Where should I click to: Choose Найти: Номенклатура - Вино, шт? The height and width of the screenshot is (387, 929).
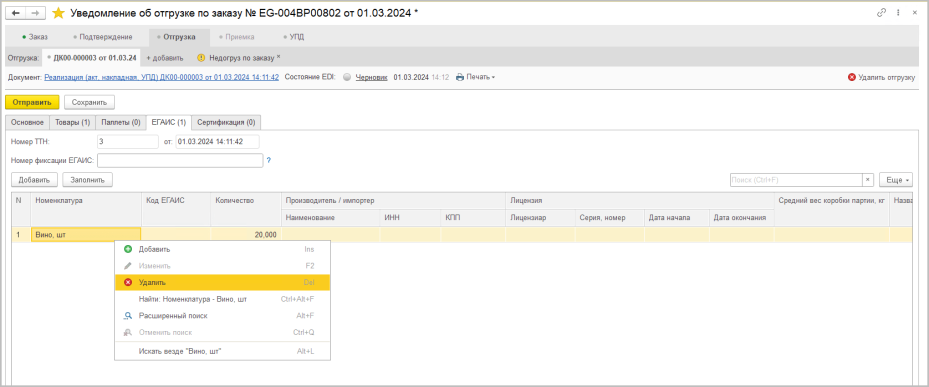(x=222, y=299)
